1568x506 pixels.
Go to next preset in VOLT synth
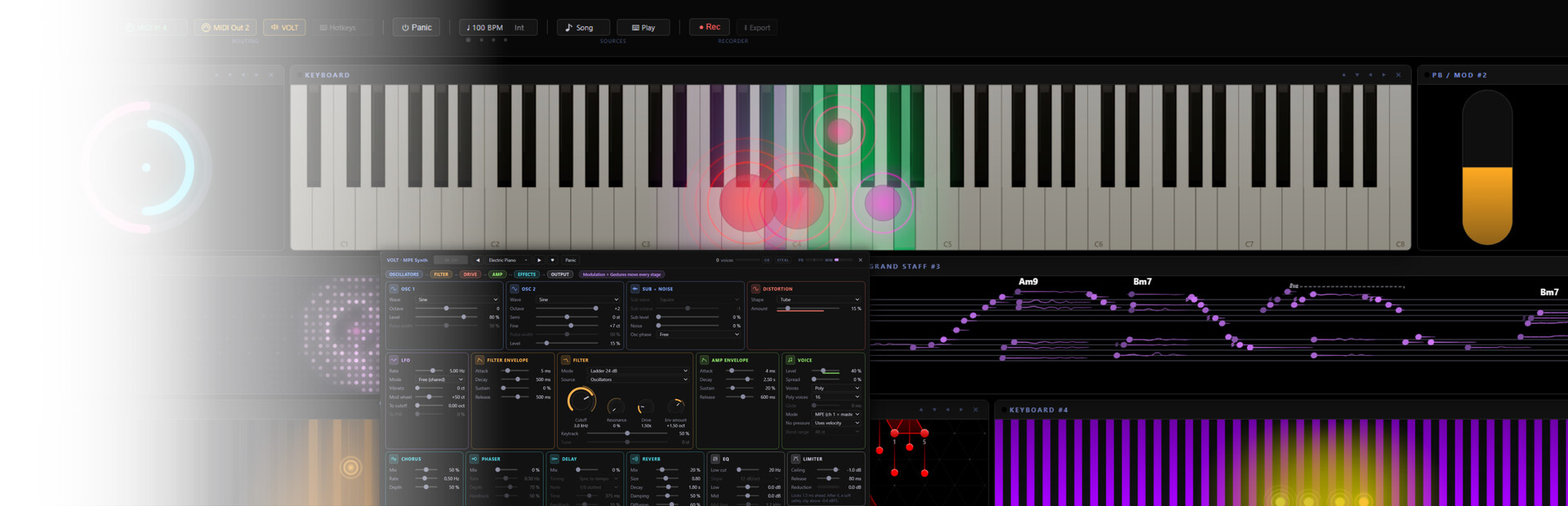(539, 260)
